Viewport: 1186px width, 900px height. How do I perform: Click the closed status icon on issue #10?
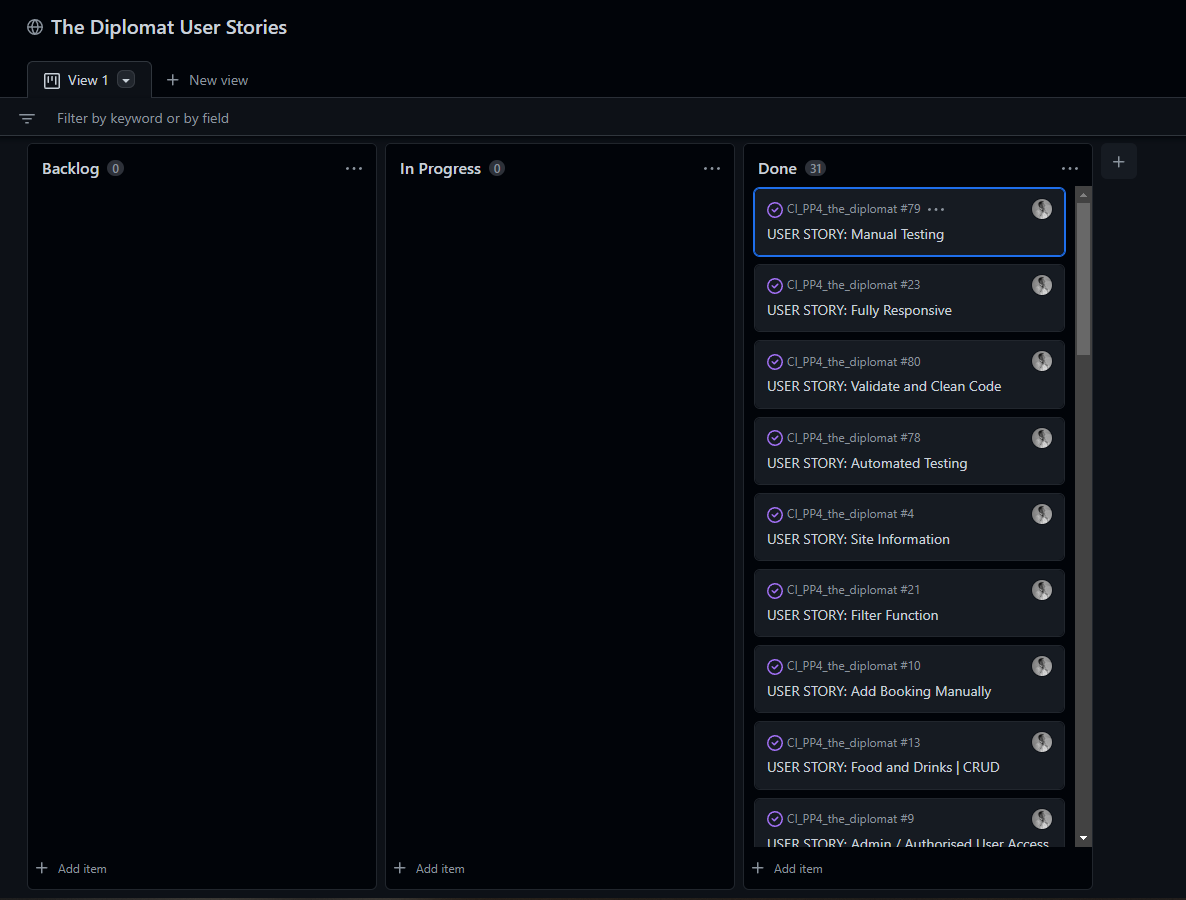point(775,666)
